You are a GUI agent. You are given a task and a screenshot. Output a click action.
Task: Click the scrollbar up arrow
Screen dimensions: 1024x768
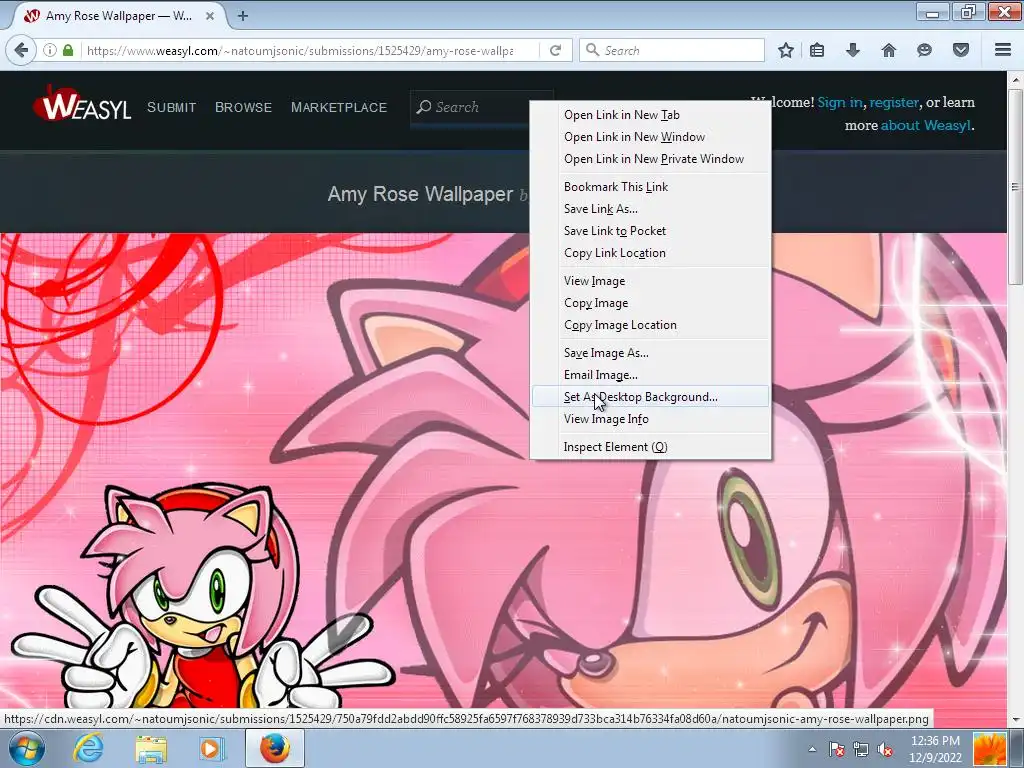1016,80
